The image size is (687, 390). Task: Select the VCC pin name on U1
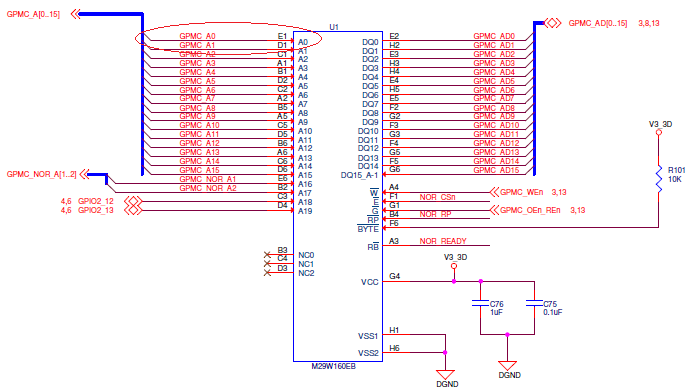369,282
